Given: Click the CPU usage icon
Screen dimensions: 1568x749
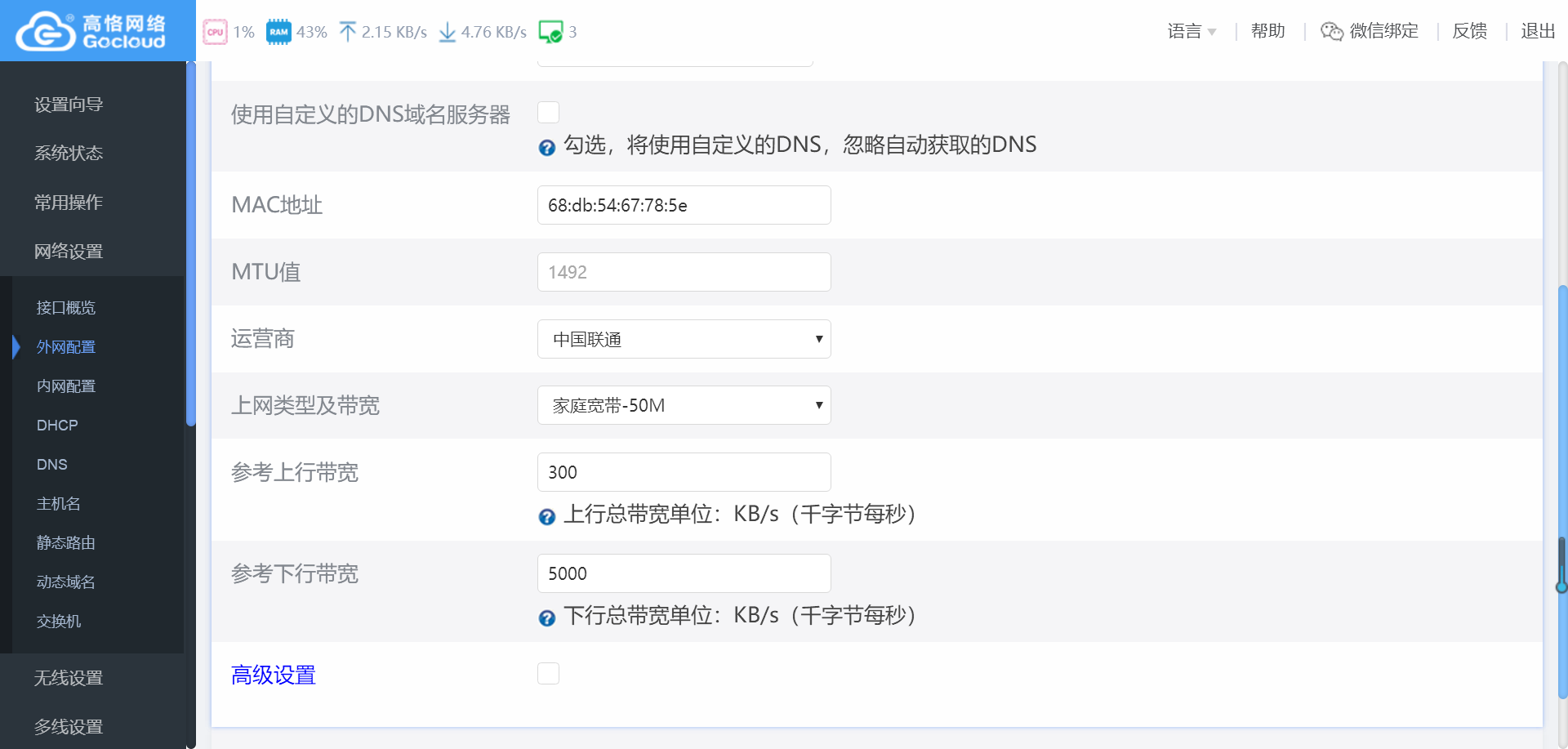Looking at the screenshot, I should (x=215, y=32).
